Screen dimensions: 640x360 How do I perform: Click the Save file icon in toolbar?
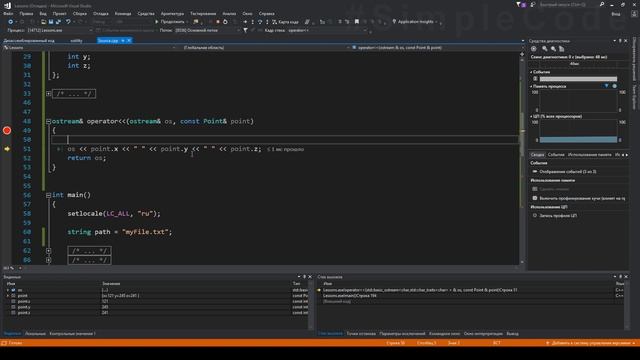(51, 22)
